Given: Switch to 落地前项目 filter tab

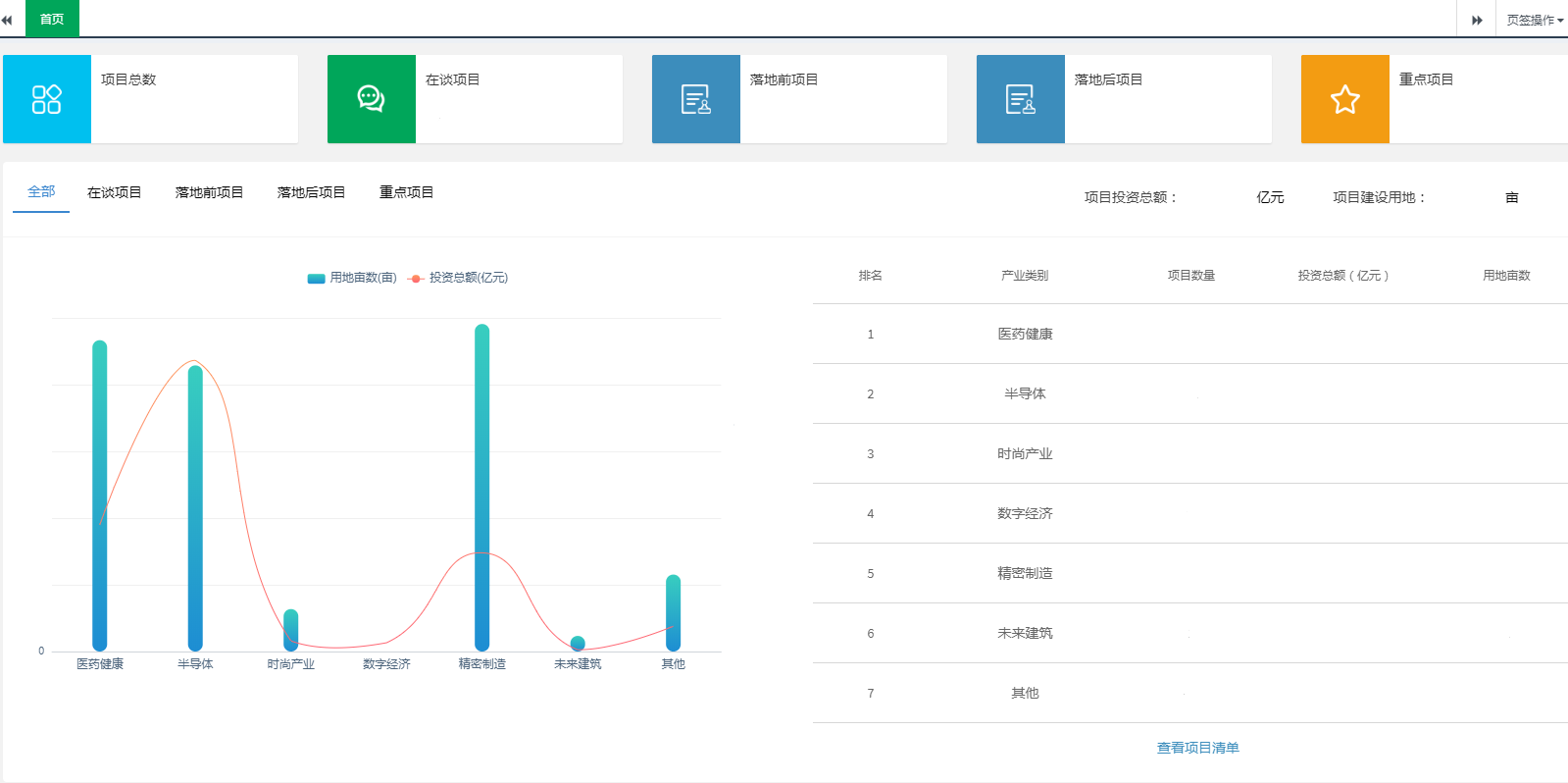Looking at the screenshot, I should 209,192.
